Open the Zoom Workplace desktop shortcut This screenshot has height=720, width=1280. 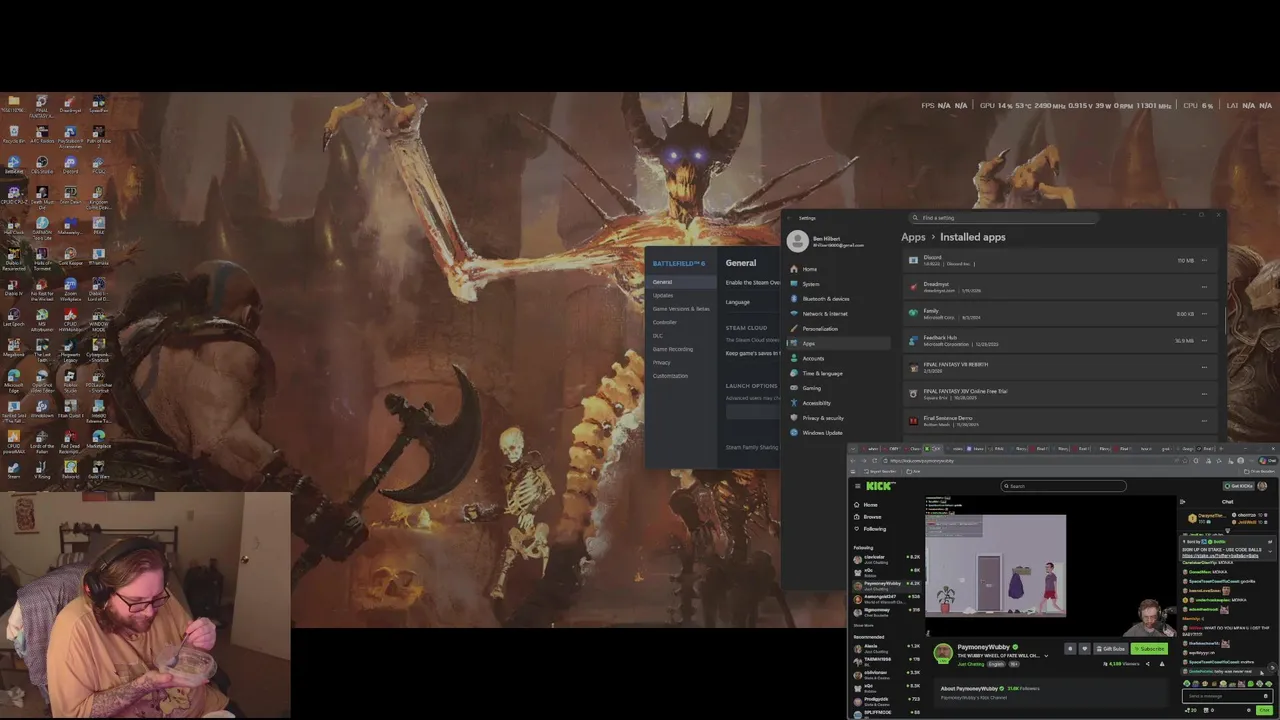(x=70, y=286)
